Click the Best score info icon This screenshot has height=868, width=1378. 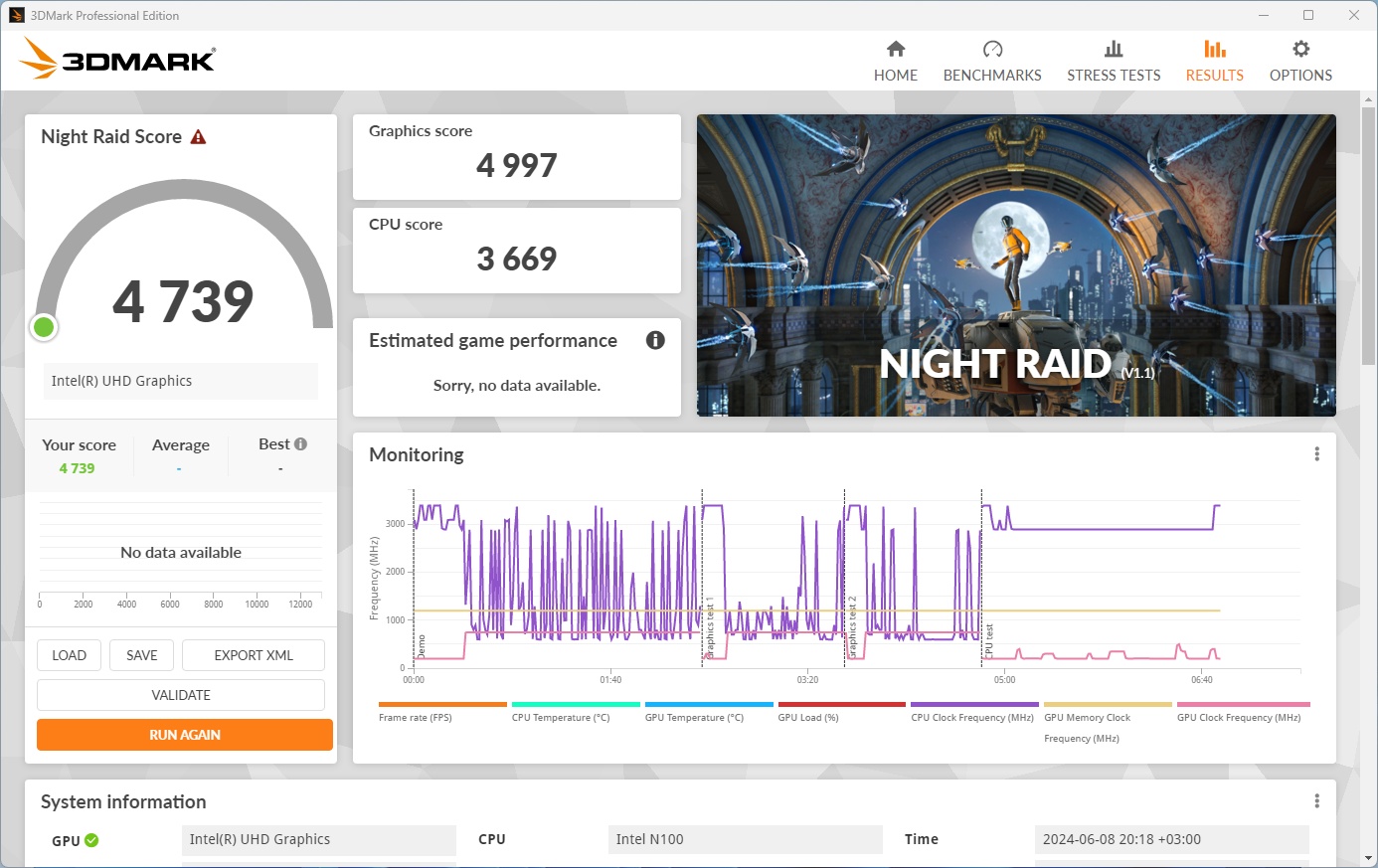pos(301,444)
